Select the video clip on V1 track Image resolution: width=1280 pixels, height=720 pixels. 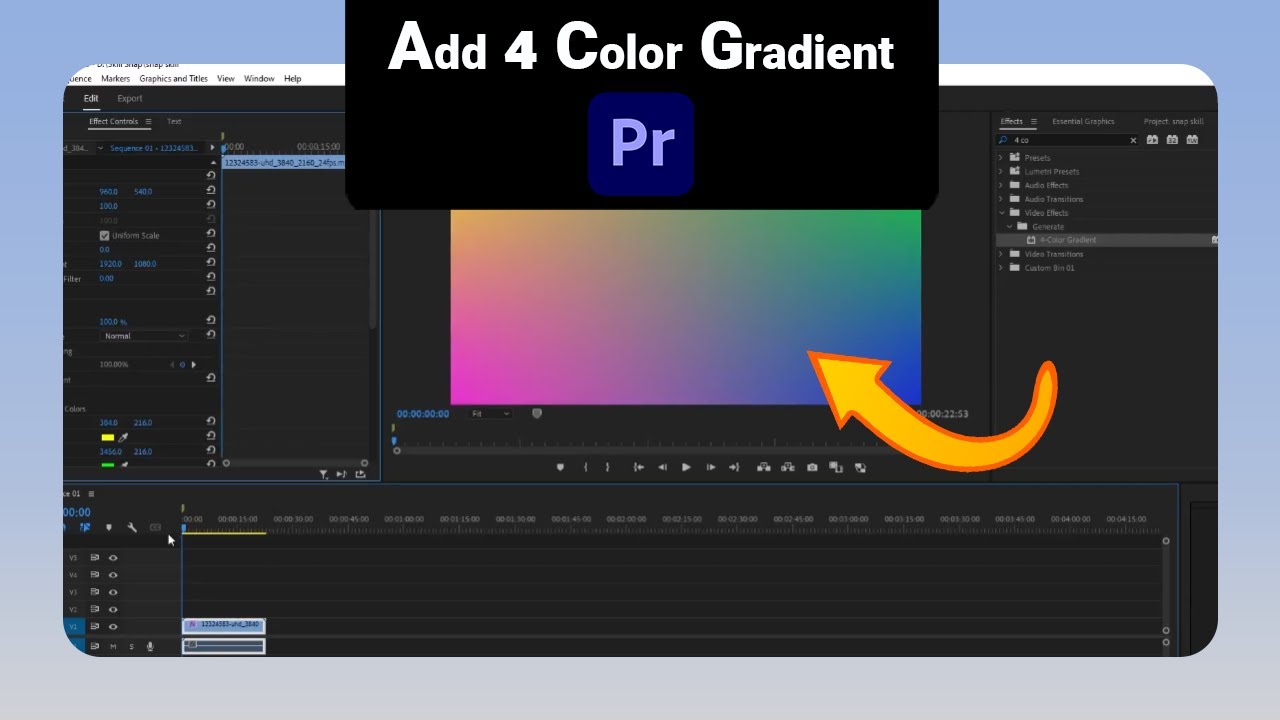[223, 625]
